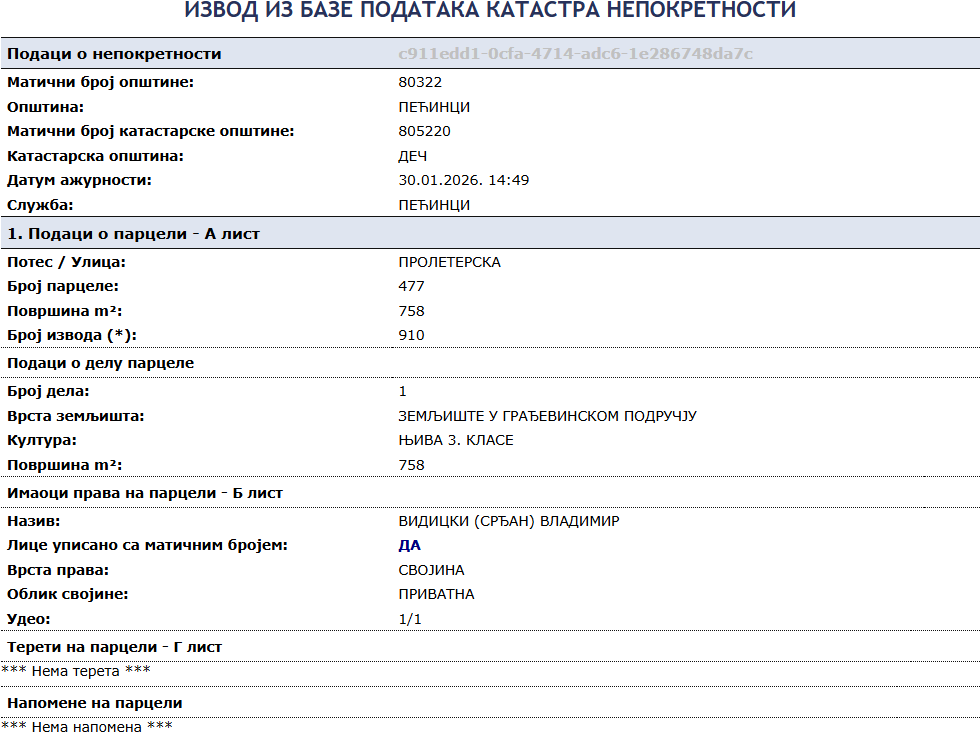980x738 pixels.
Task: Click the Напомене на парцели heading
Action: click(95, 703)
